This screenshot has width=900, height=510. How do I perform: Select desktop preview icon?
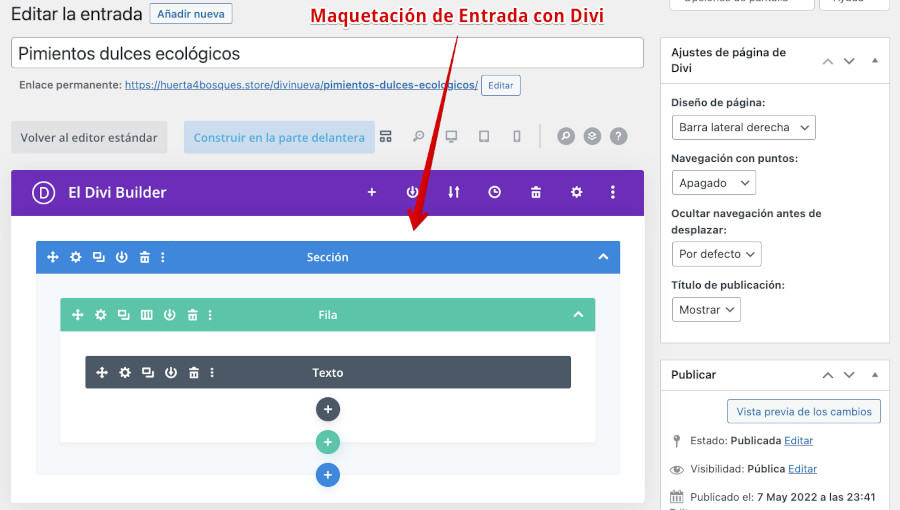point(451,137)
